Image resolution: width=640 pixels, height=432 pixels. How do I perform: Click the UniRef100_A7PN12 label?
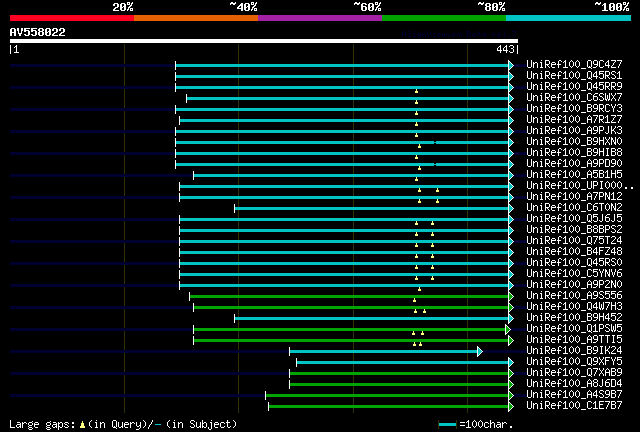[574, 197]
